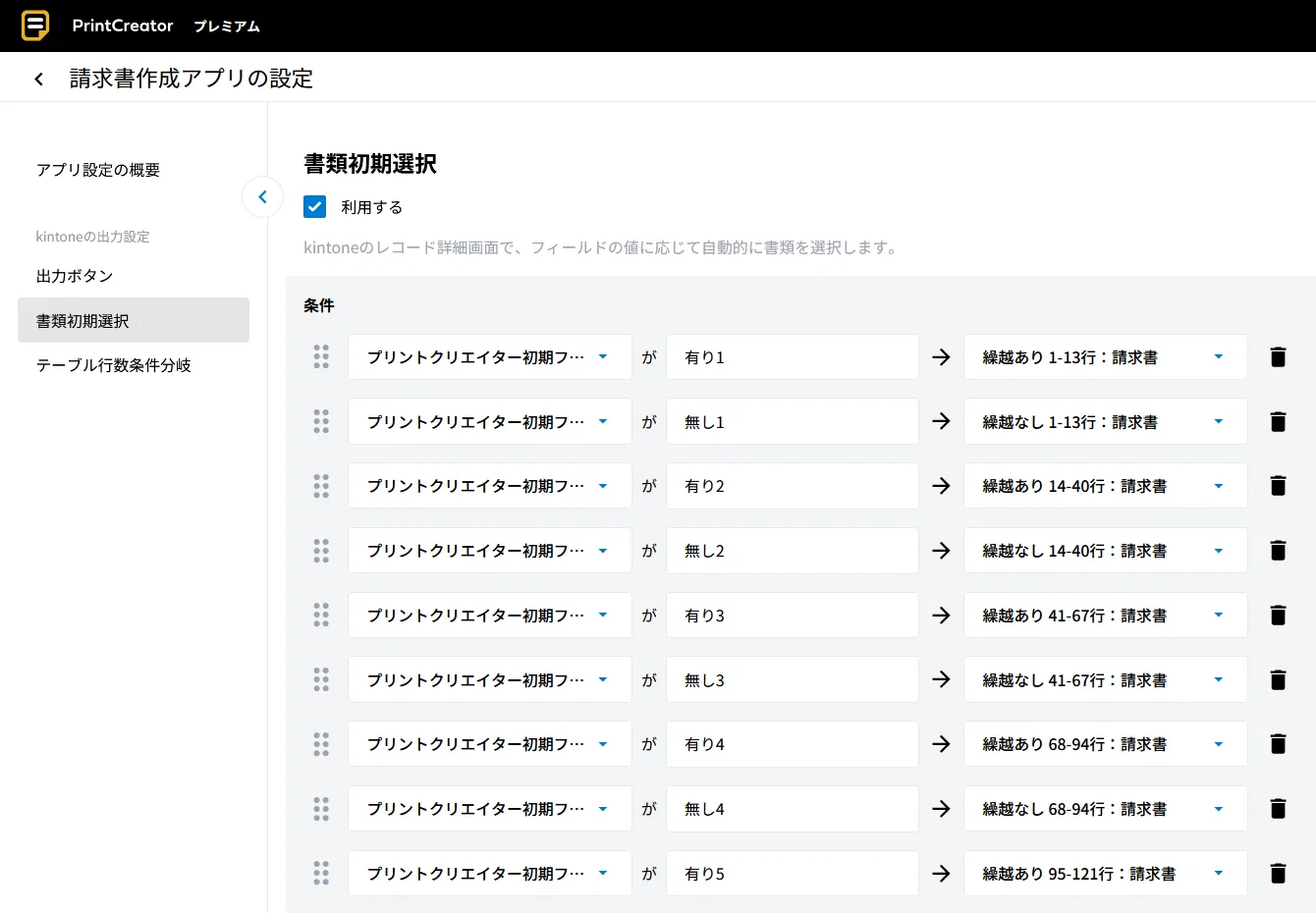Open the 繰越あり 1-13行：請求書 dropdown
The height and width of the screenshot is (913, 1316).
point(1105,357)
